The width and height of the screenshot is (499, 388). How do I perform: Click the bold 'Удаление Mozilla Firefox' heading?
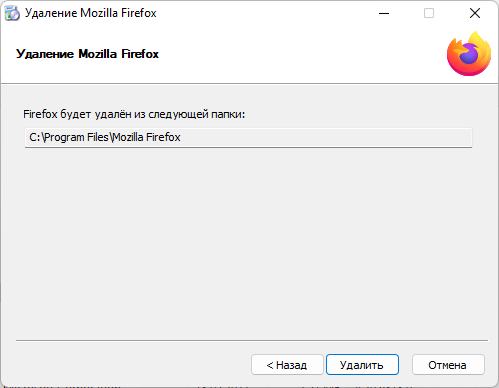click(x=87, y=54)
